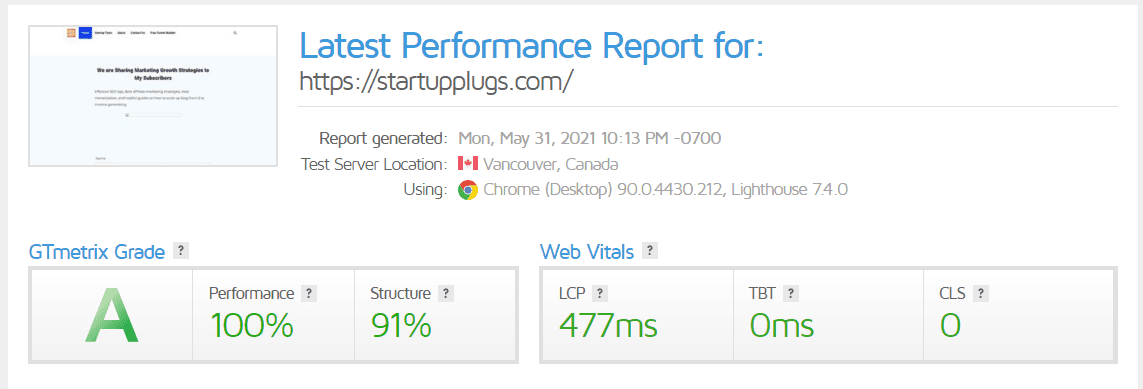Viewport: 1143px width, 389px height.
Task: Click the 91% Structure score
Action: tap(402, 325)
